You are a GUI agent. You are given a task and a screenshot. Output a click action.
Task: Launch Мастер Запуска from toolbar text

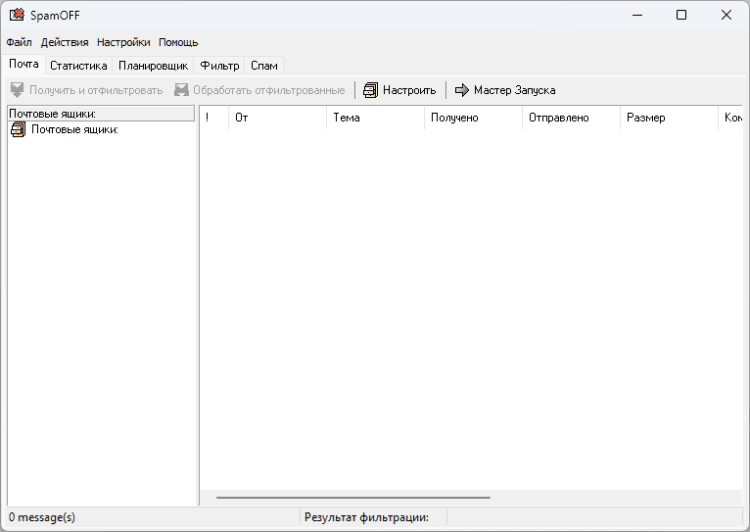[515, 90]
